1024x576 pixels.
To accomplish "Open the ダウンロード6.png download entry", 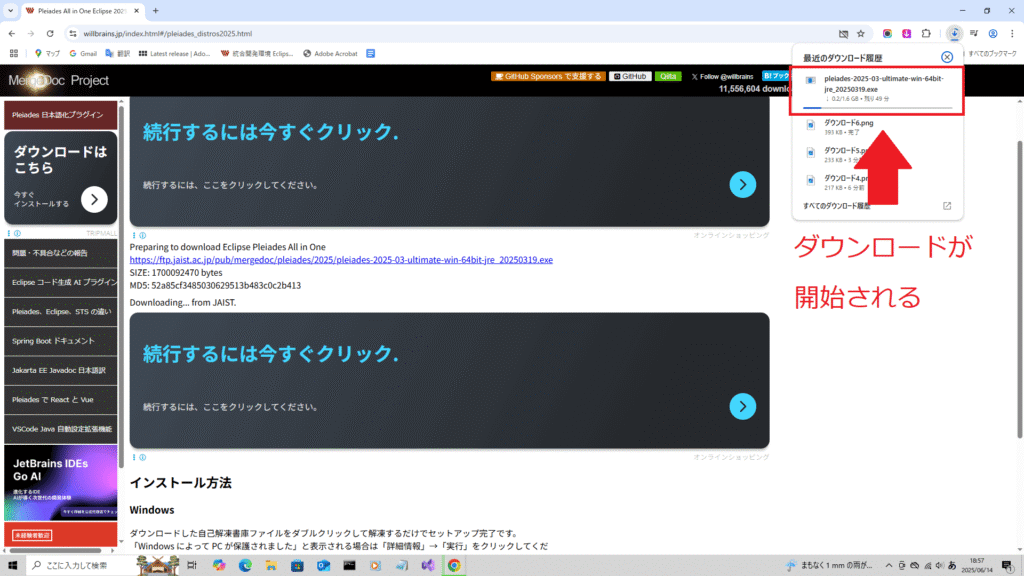I will [x=877, y=127].
